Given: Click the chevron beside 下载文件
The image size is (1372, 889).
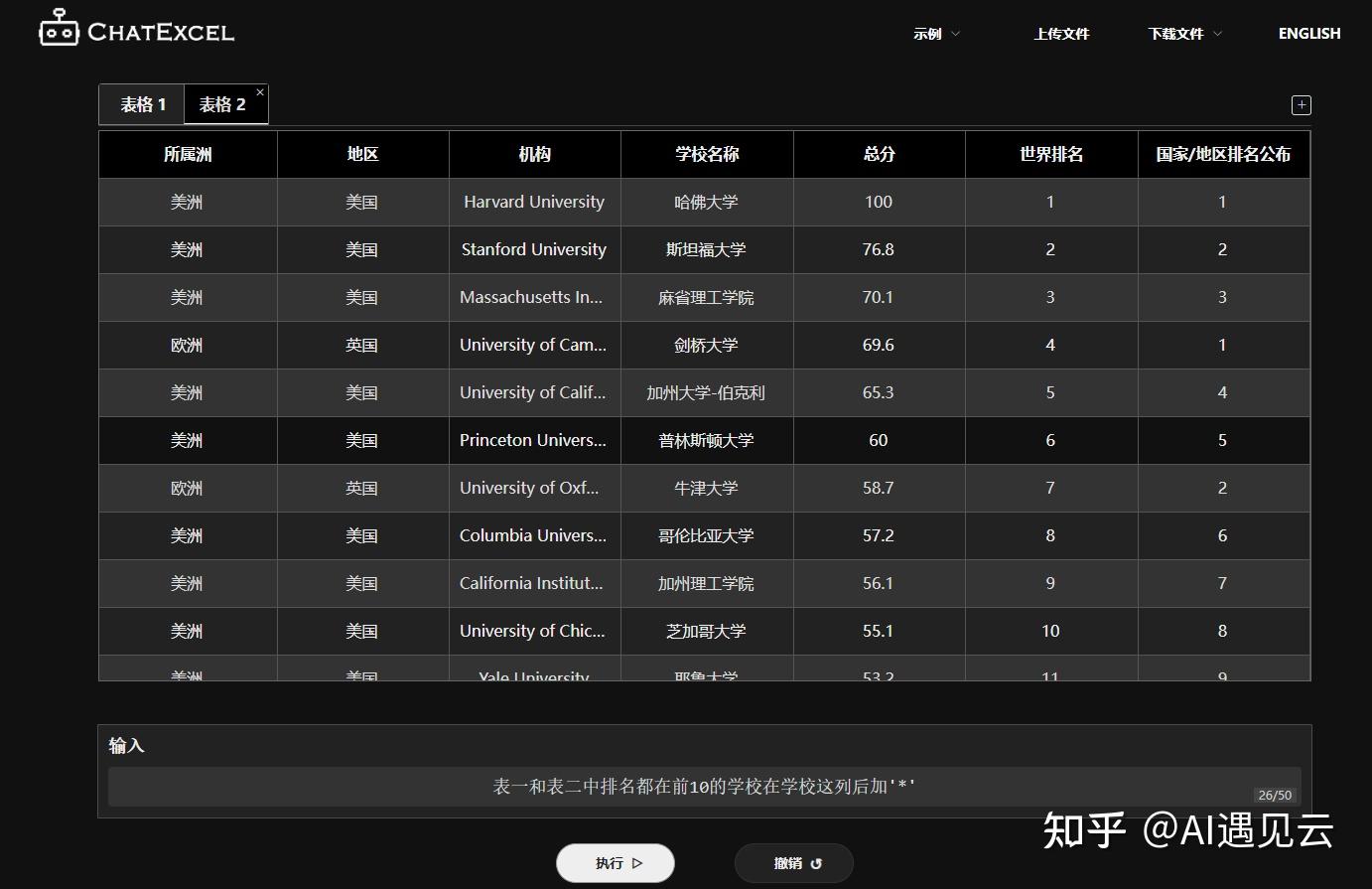Looking at the screenshot, I should [x=1218, y=33].
